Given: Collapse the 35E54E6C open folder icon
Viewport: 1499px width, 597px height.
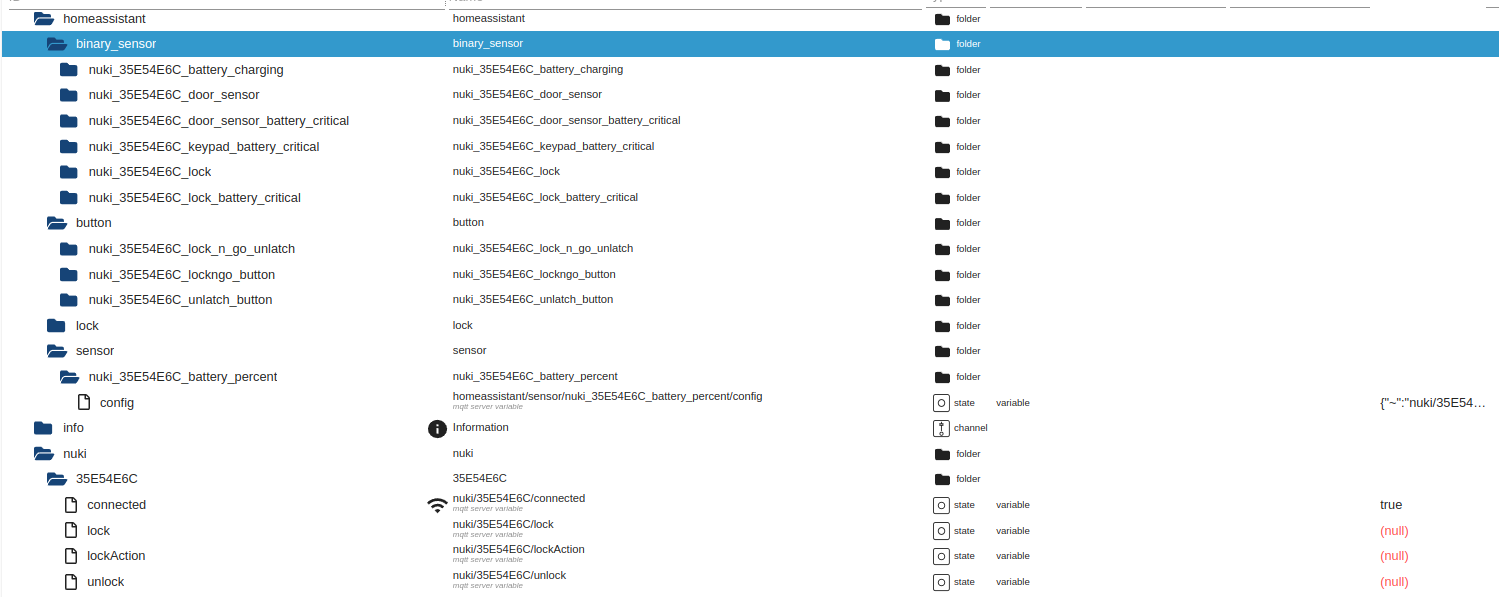Looking at the screenshot, I should (56, 479).
